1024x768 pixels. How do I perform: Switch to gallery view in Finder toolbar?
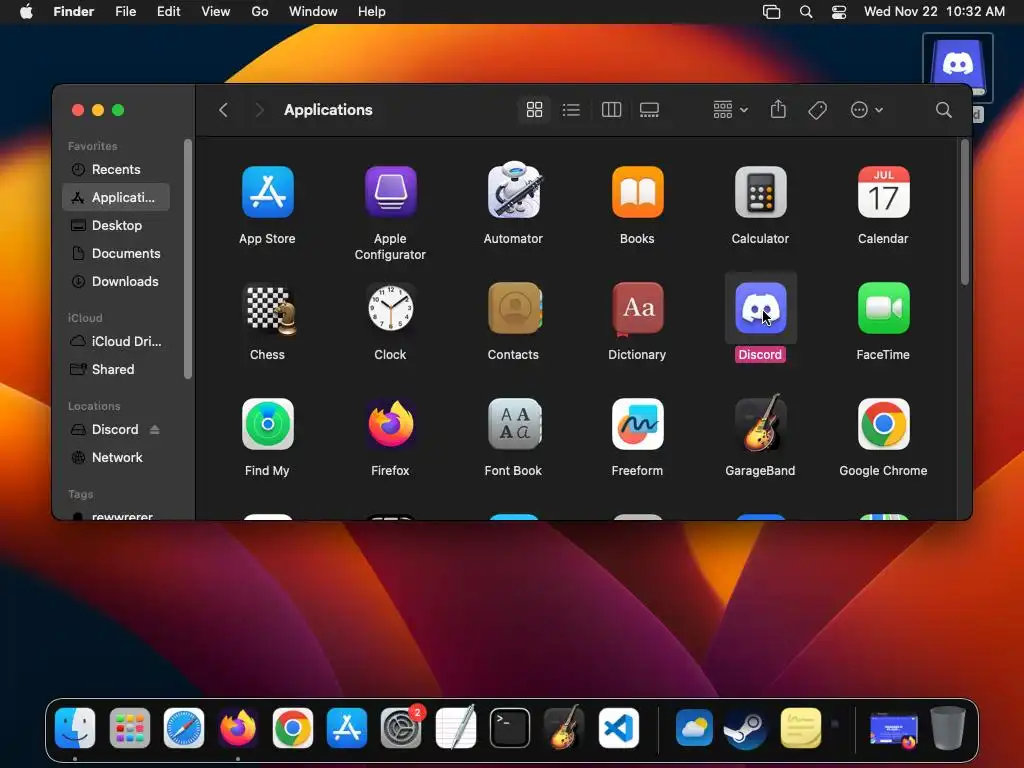coord(649,110)
